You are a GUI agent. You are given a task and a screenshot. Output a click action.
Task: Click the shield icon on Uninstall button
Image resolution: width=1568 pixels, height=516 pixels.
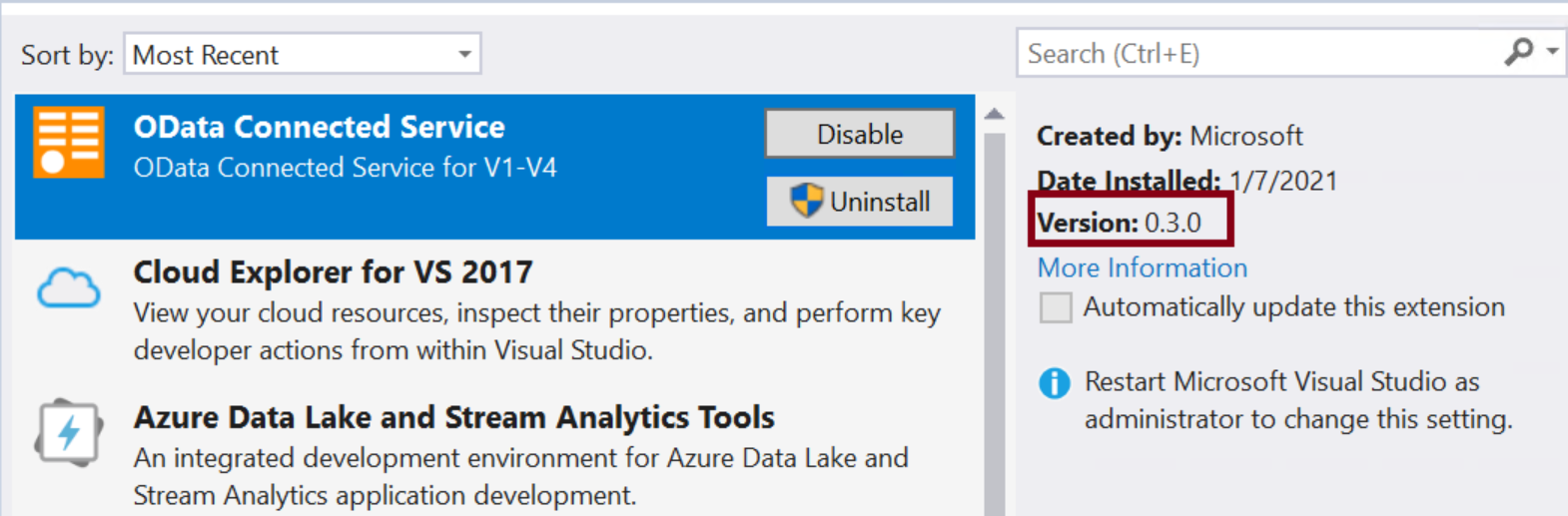806,201
